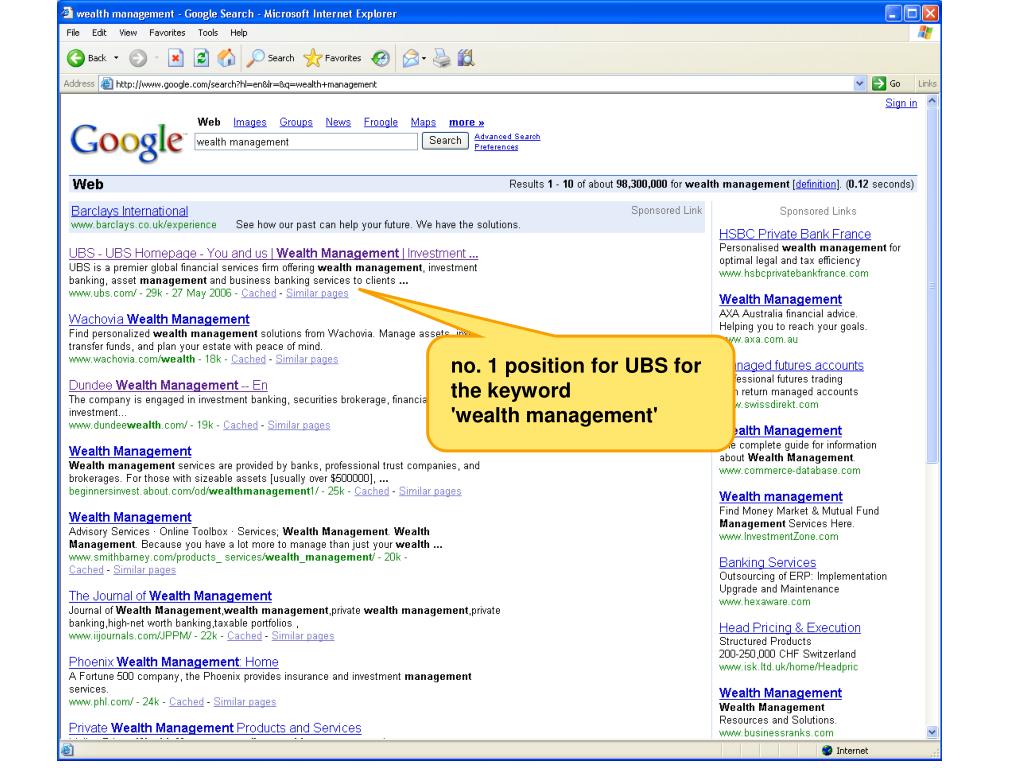Open the UBS Homepage search result
The width and height of the screenshot is (1024, 768).
(x=273, y=253)
